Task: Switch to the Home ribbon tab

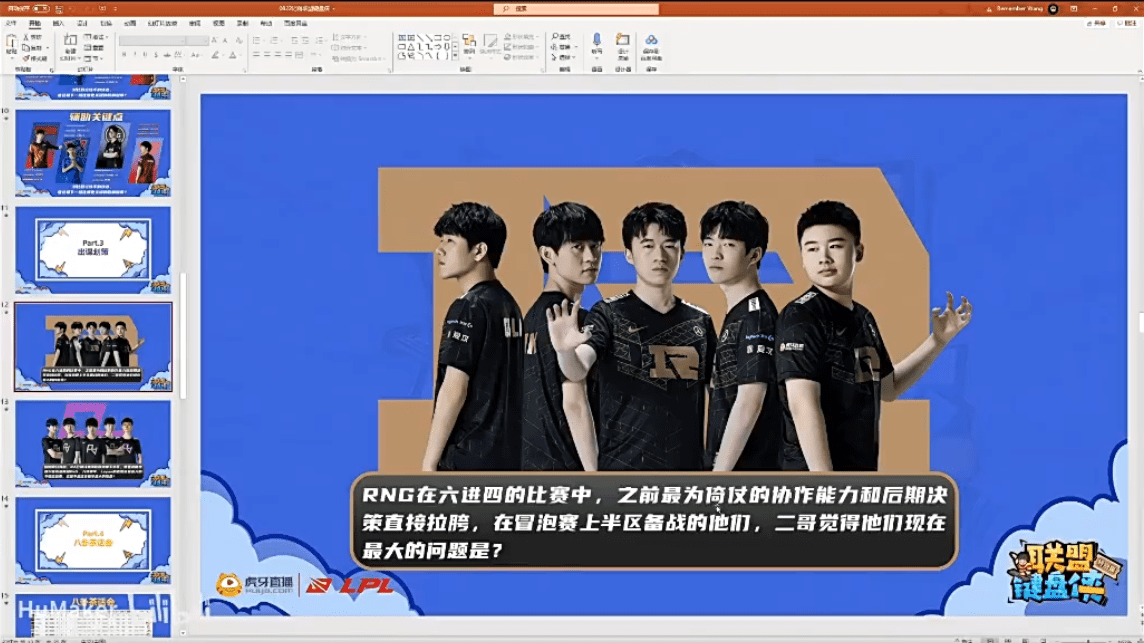Action: (x=34, y=23)
